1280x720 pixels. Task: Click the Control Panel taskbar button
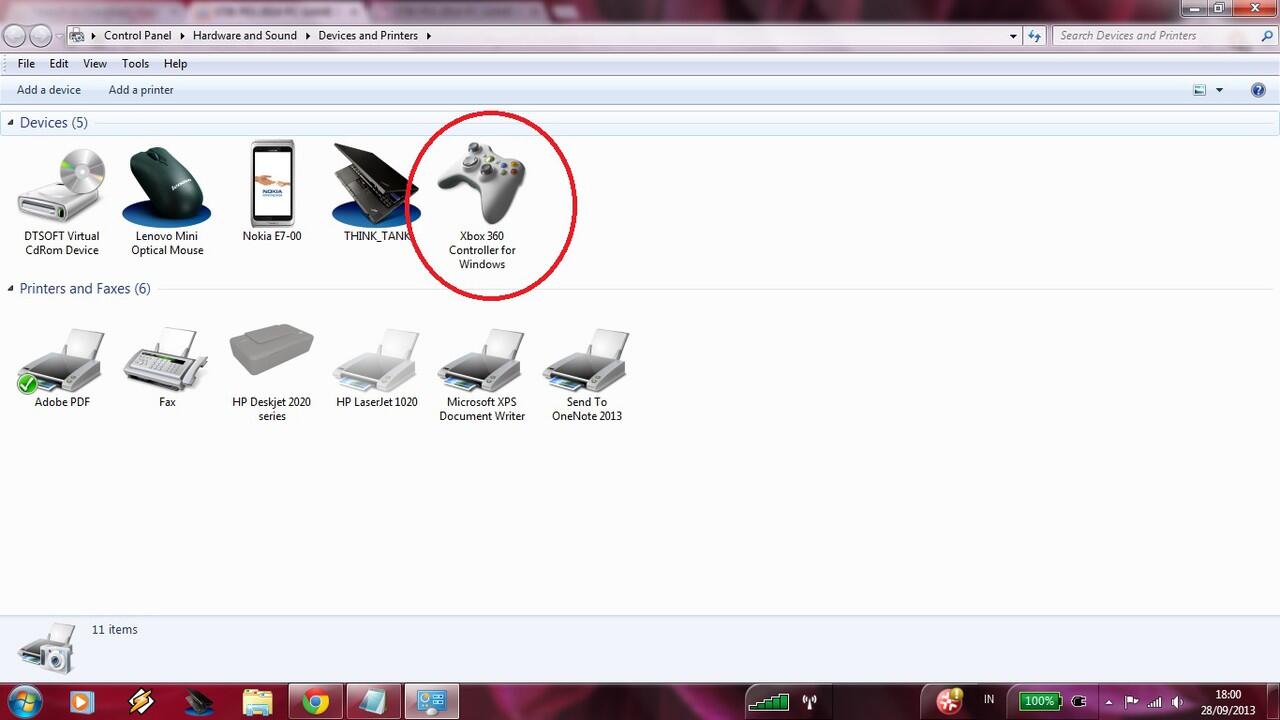[432, 702]
